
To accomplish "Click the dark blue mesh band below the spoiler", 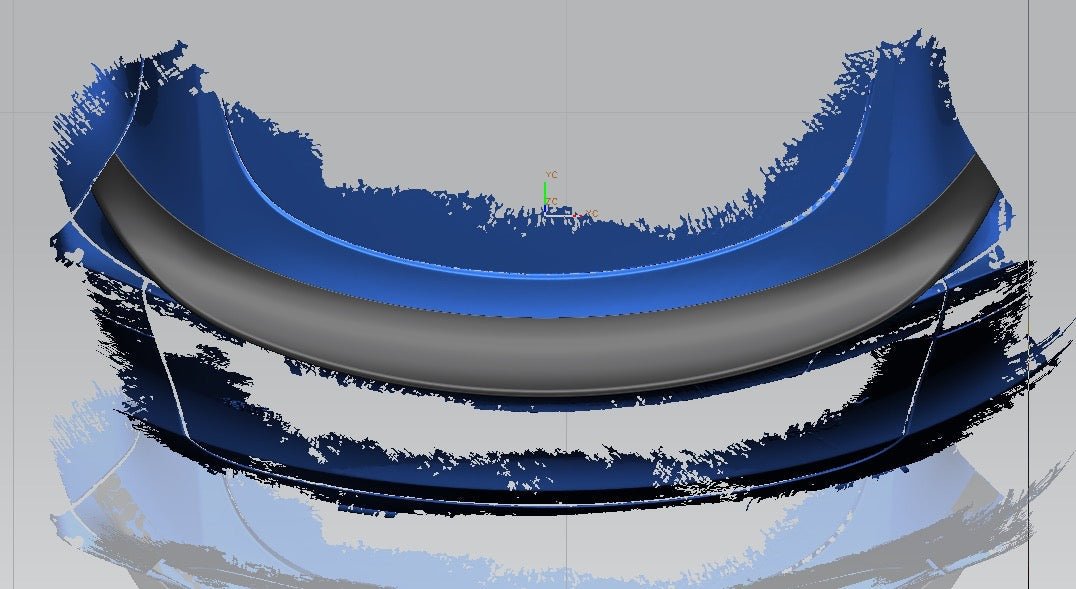I will pos(540,478).
